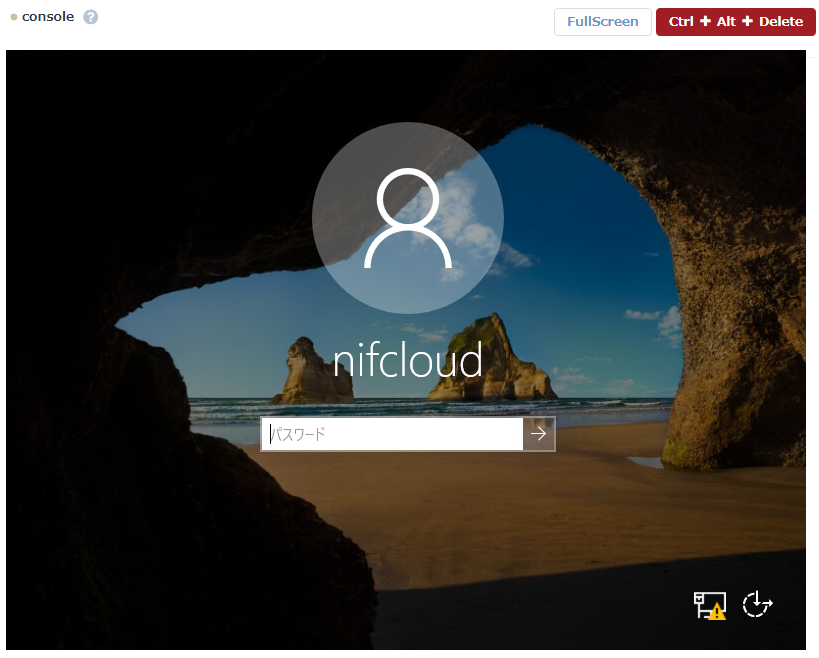Focus the パスワード password field

[392, 434]
